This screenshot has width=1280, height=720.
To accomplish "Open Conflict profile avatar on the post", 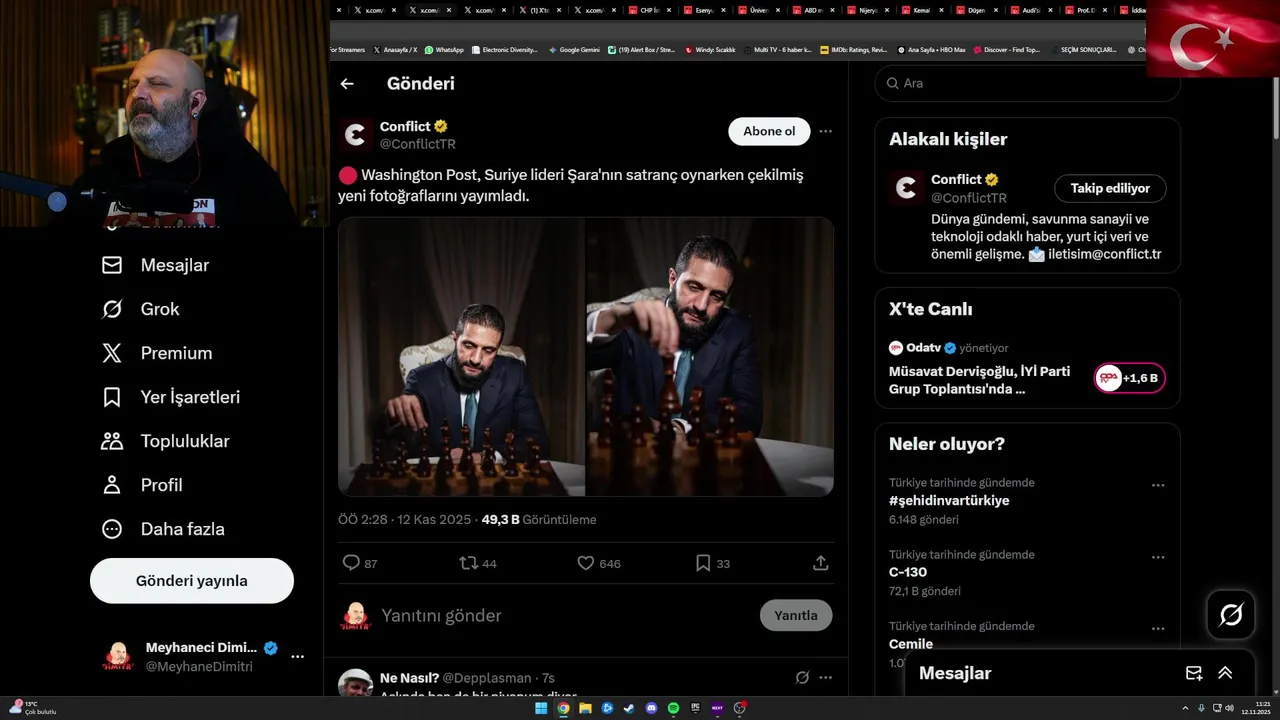I will click(x=355, y=135).
